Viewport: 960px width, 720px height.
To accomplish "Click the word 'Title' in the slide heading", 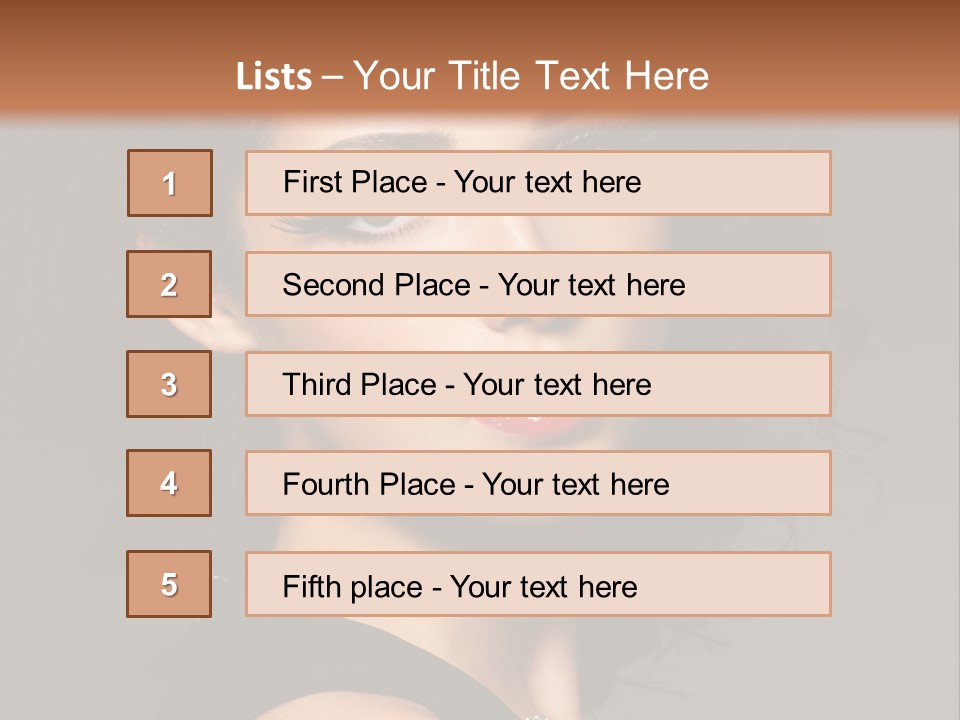I will [x=484, y=76].
